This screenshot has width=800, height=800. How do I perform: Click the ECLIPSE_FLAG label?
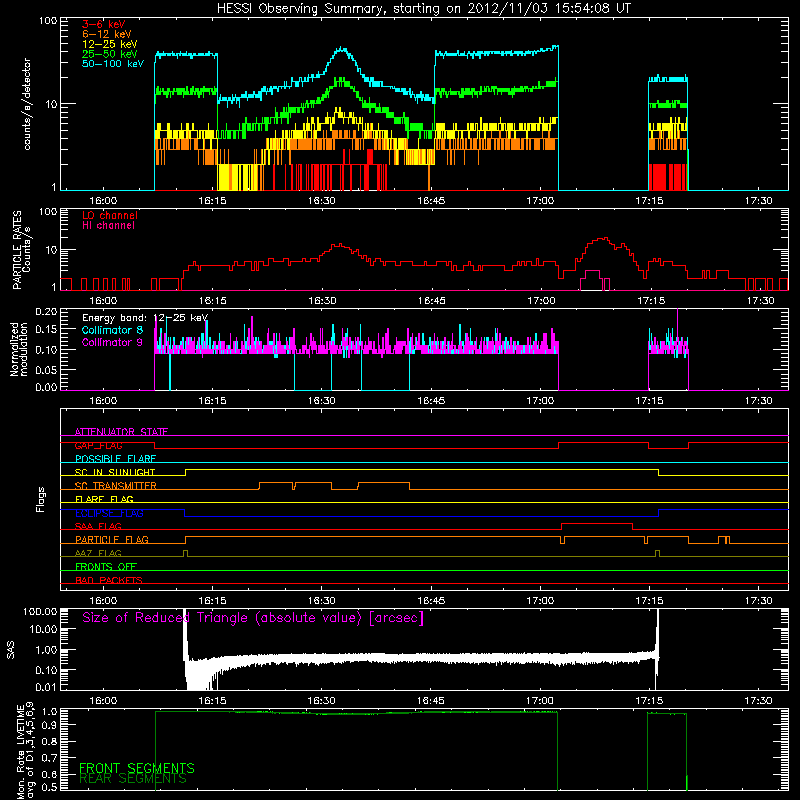(109, 513)
